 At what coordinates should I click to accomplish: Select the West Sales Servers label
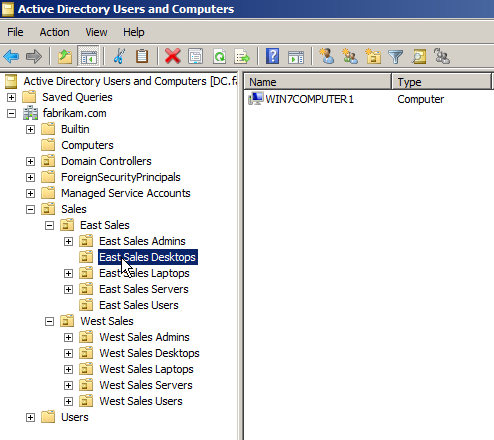click(x=146, y=385)
